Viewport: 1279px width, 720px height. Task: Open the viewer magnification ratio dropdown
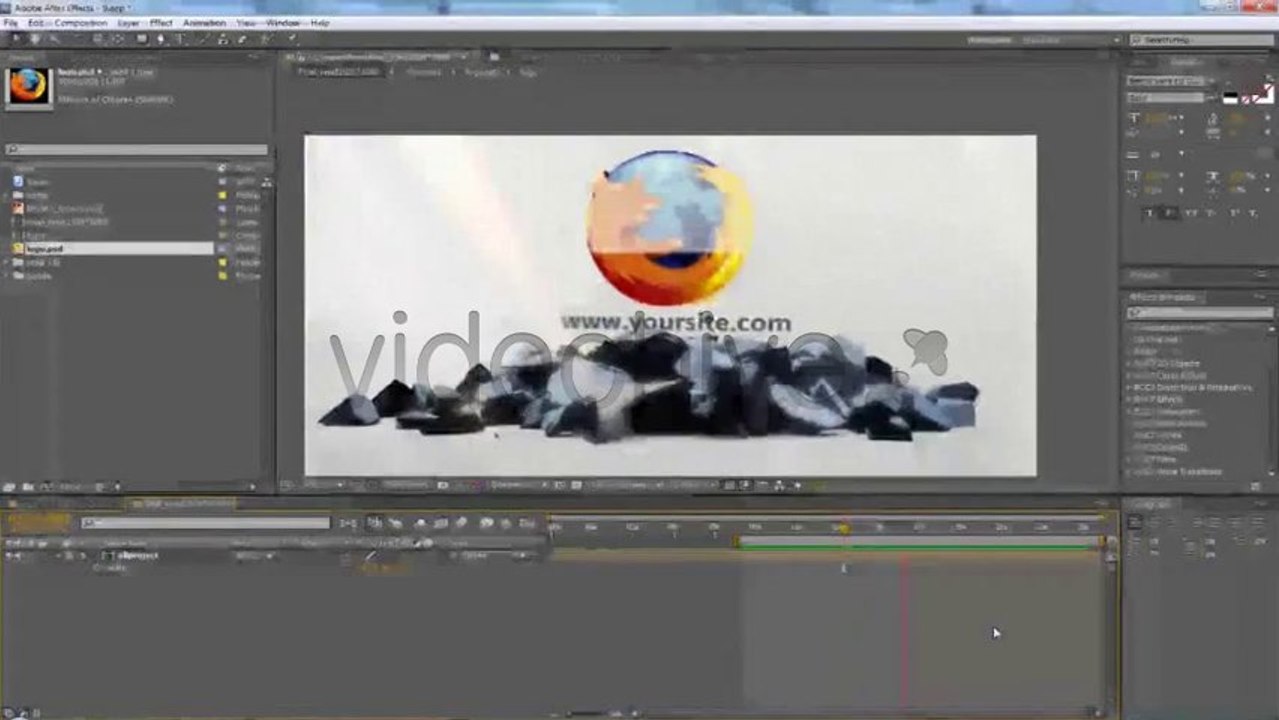(321, 485)
